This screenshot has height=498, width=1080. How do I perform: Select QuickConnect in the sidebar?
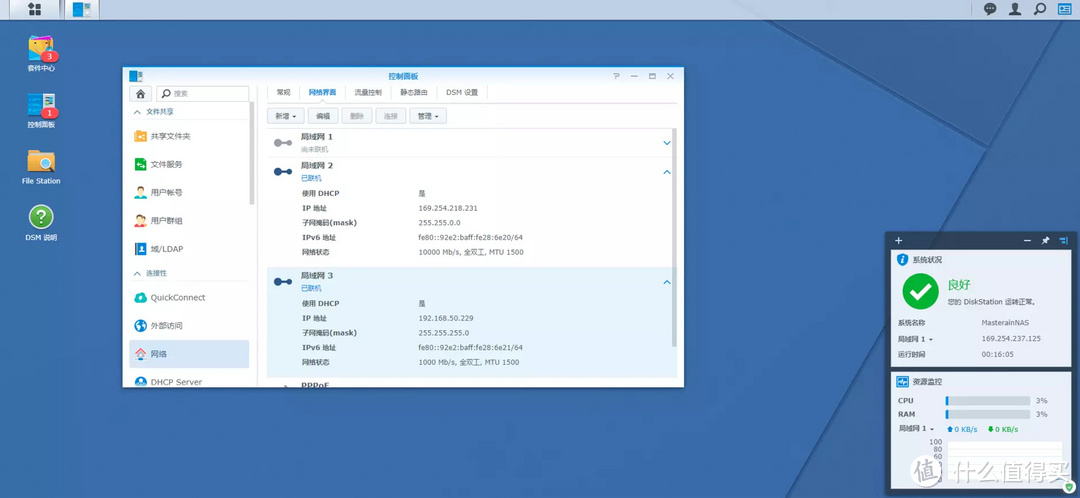[x=177, y=297]
